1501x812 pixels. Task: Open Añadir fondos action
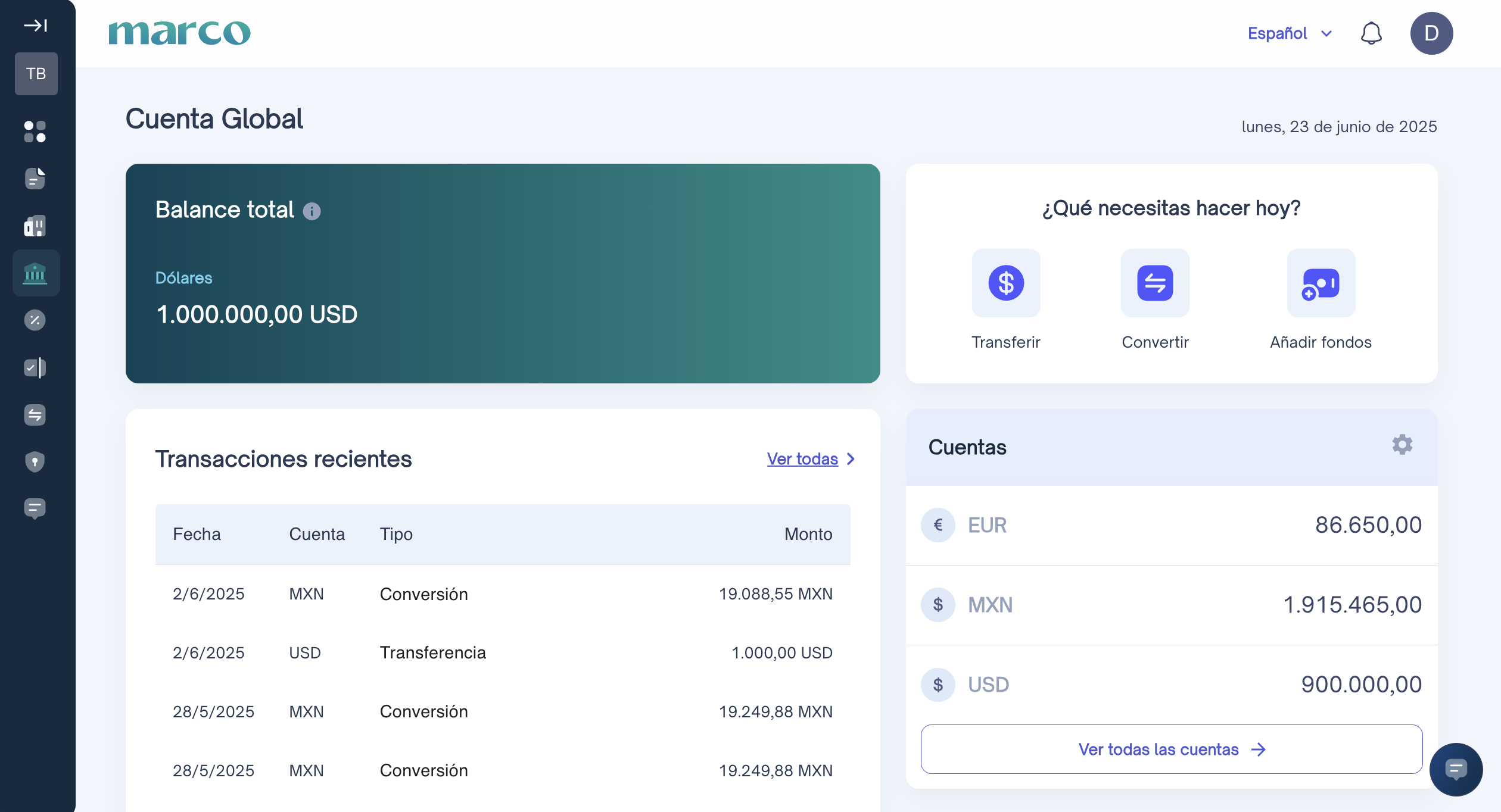(1321, 283)
